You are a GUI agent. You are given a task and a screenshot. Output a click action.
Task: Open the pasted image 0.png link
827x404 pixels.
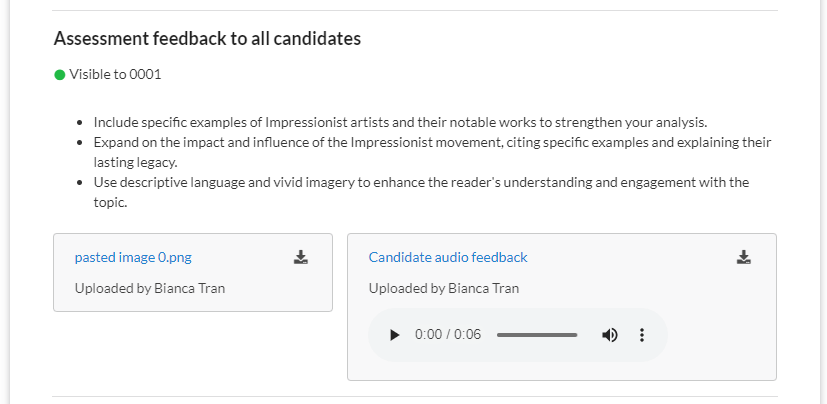[133, 257]
